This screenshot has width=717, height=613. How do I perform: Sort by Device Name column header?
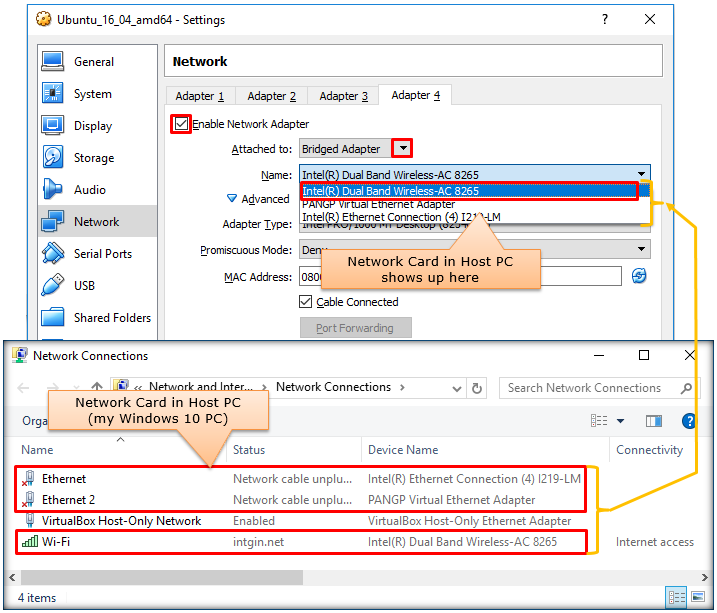pos(403,450)
